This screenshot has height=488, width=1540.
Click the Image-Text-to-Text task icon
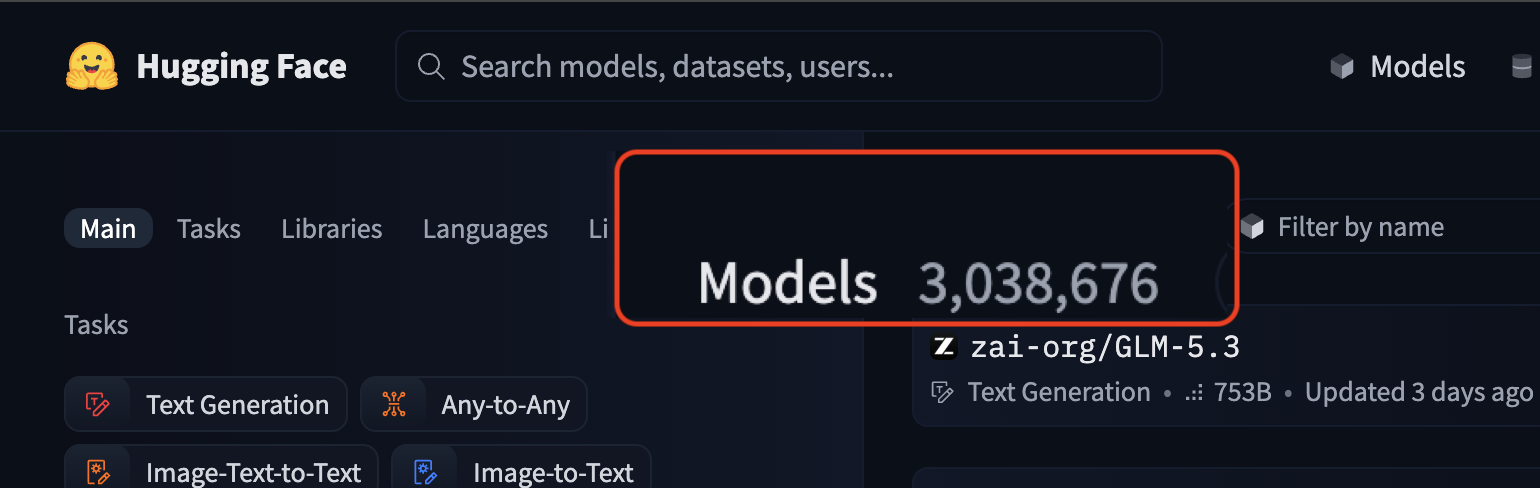[98, 472]
